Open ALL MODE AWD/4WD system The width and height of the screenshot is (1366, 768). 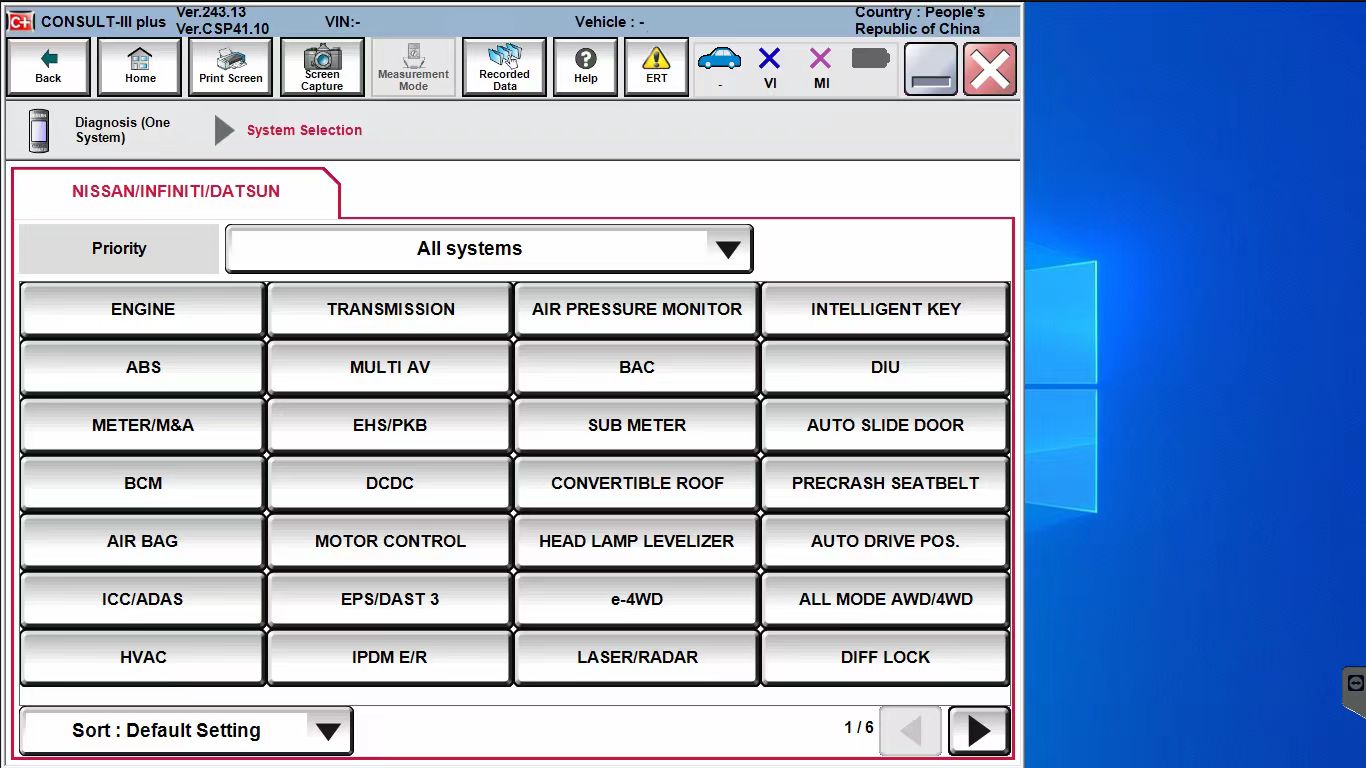tap(885, 599)
